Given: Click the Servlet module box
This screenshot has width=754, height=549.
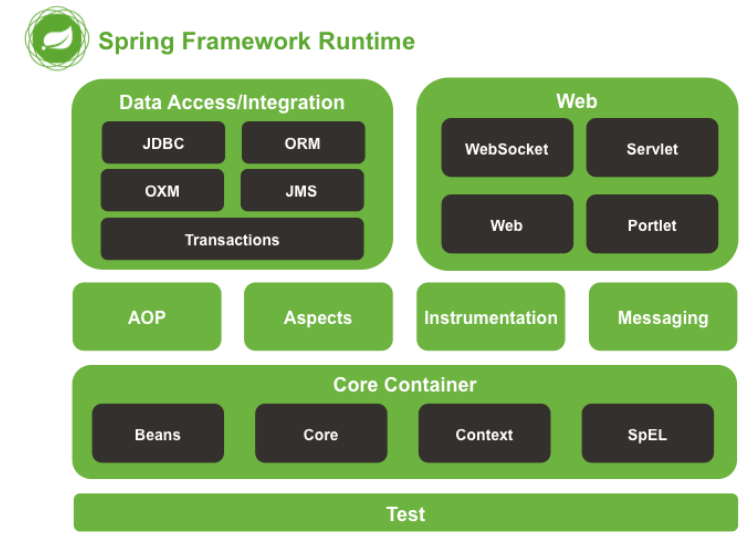Looking at the screenshot, I should pos(652,148).
